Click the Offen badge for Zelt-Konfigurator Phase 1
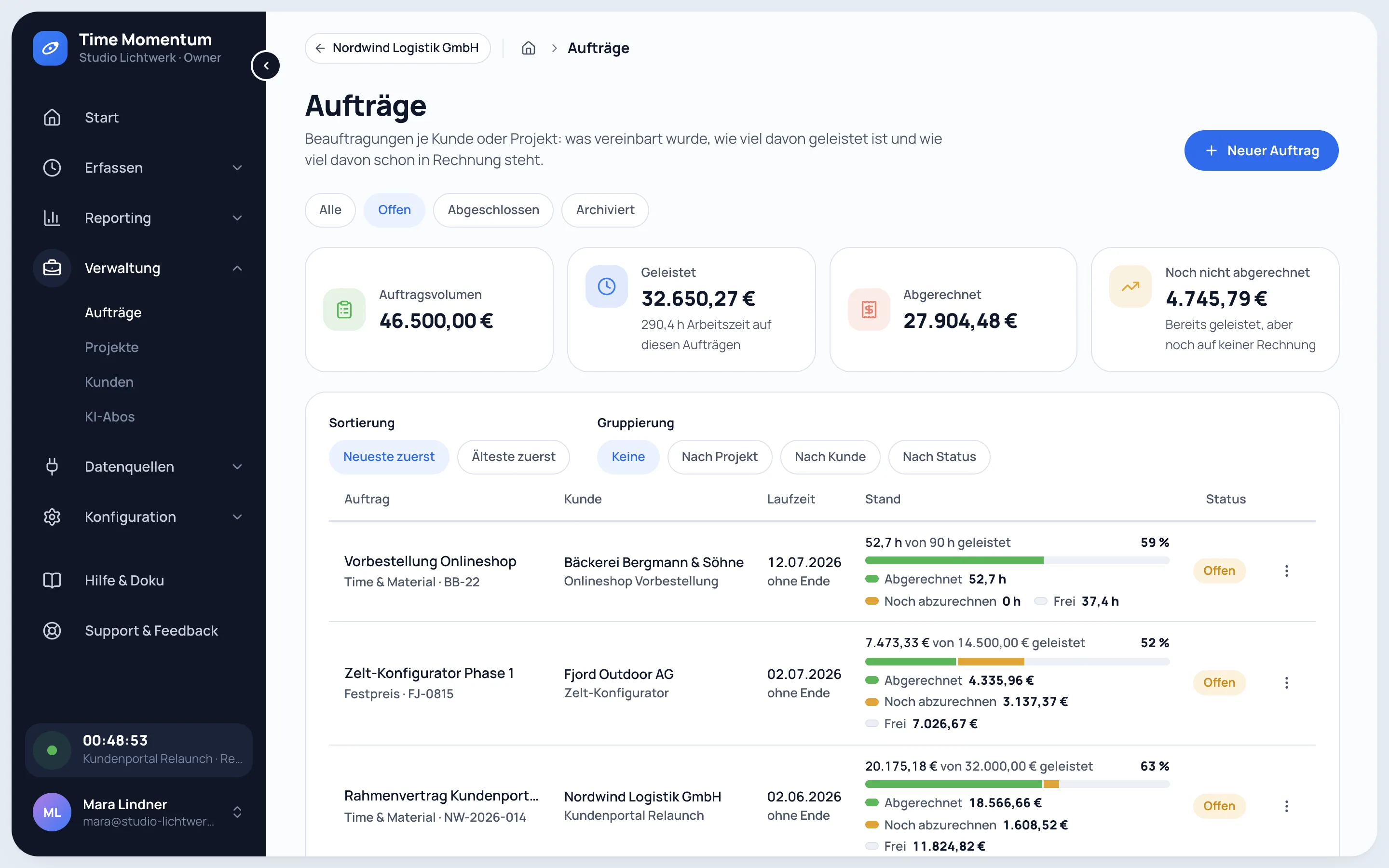Image resolution: width=1389 pixels, height=868 pixels. point(1219,682)
